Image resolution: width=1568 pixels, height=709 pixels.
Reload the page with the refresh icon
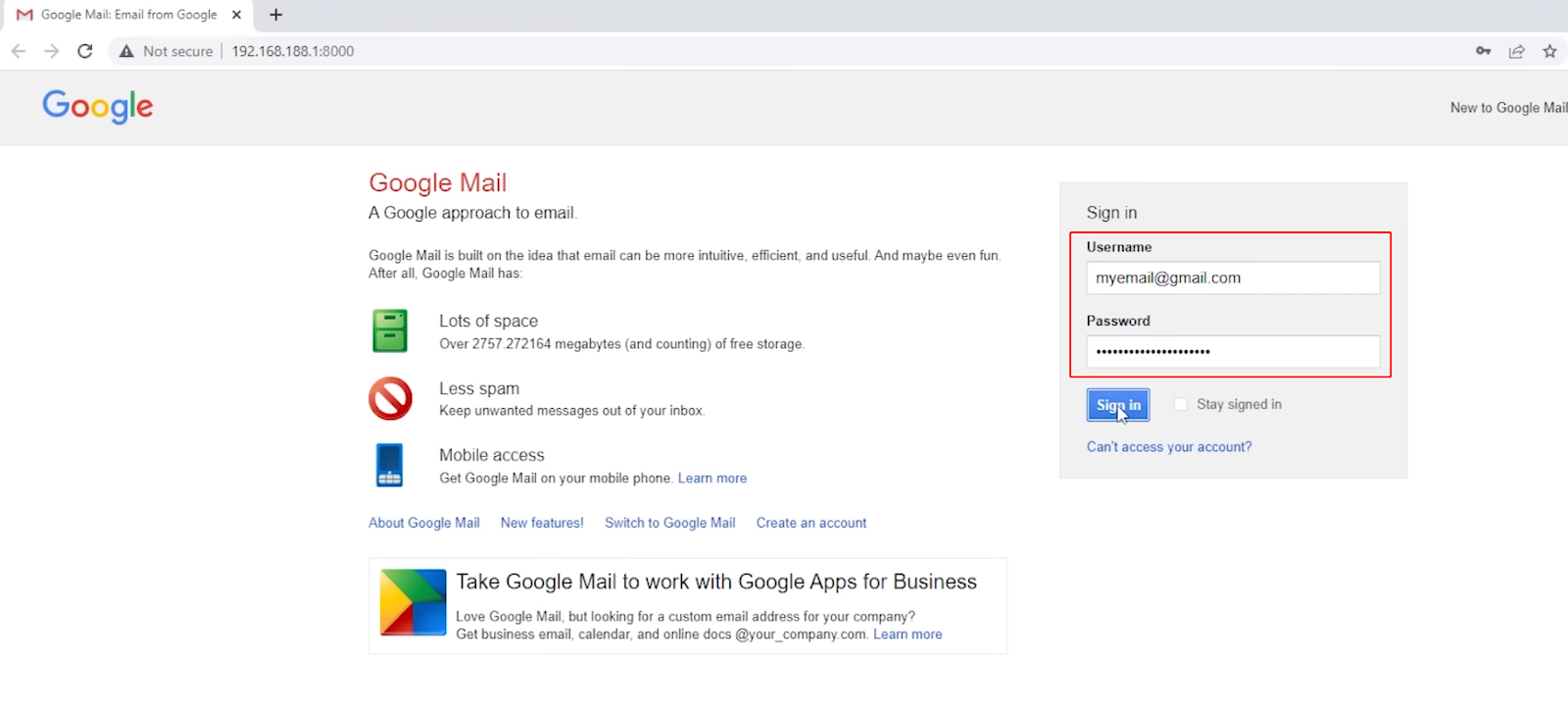click(85, 51)
